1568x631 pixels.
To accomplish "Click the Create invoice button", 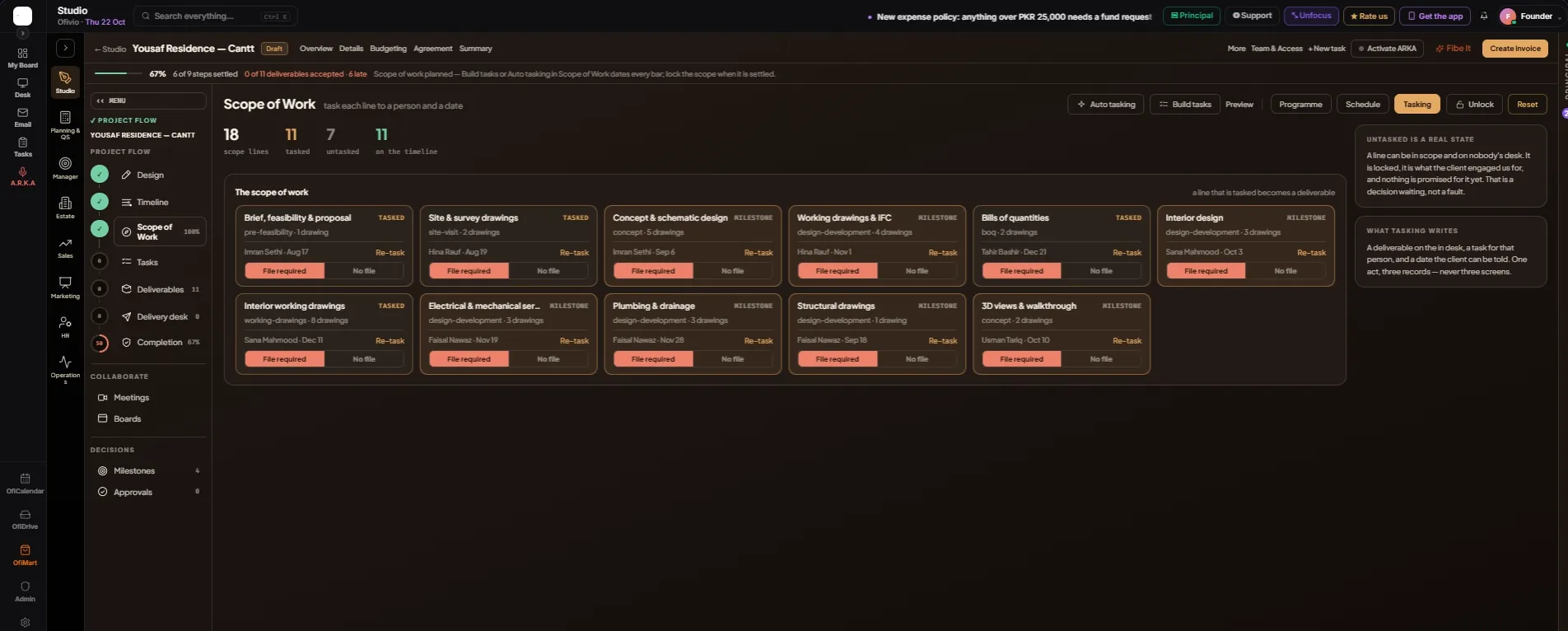I will coord(1514,49).
